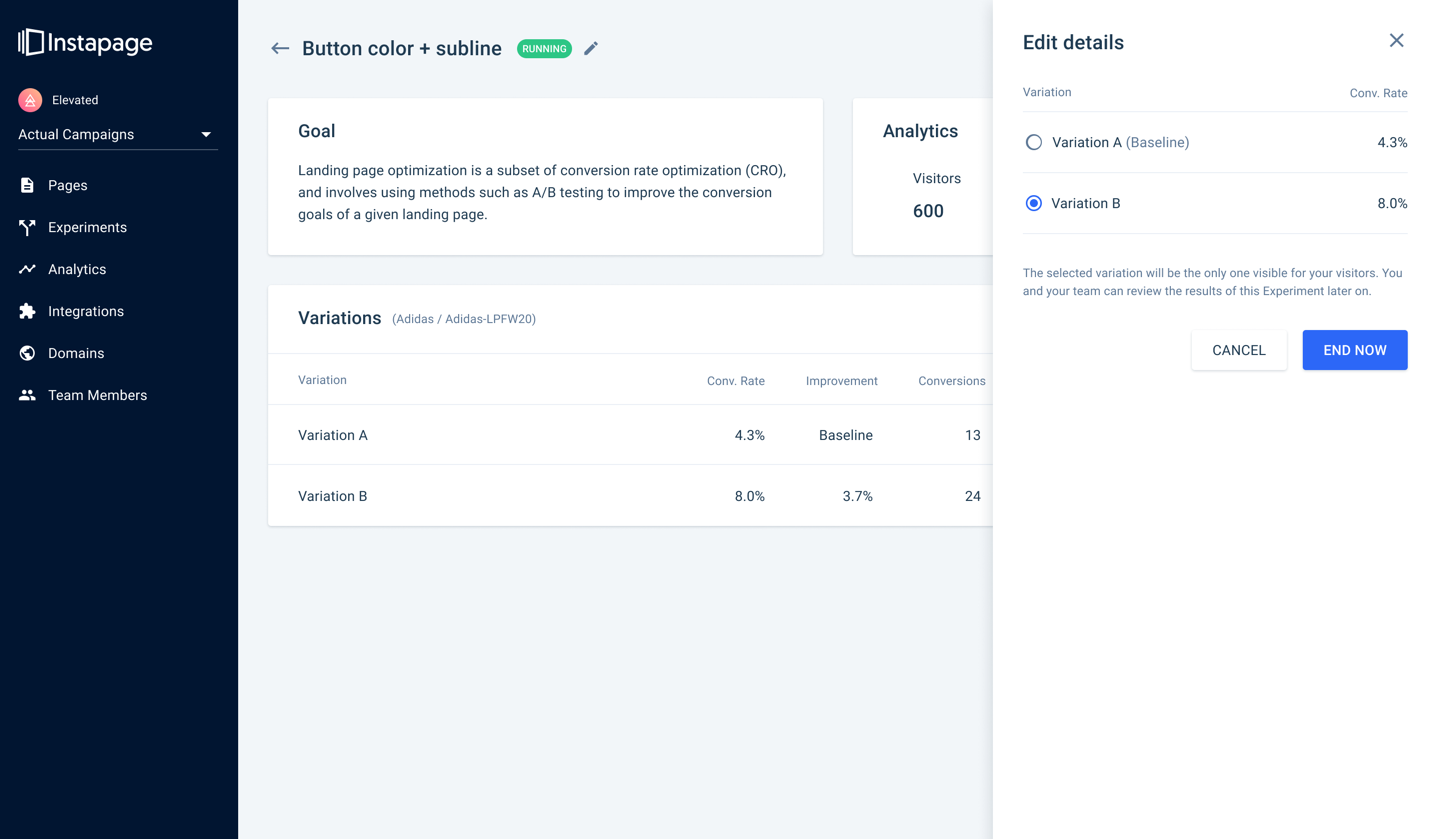Click the pencil icon to edit experiment name
This screenshot has width=1433, height=839.
[591, 48]
